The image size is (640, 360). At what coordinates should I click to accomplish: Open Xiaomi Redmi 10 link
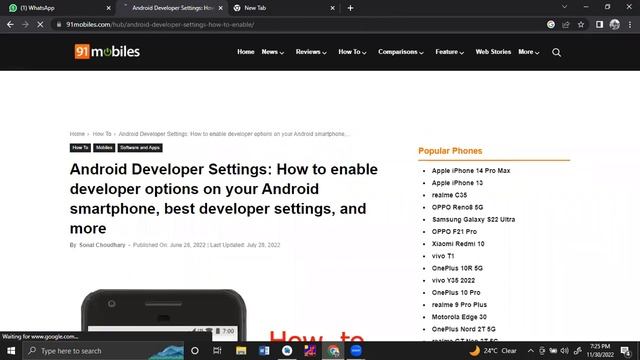point(458,244)
